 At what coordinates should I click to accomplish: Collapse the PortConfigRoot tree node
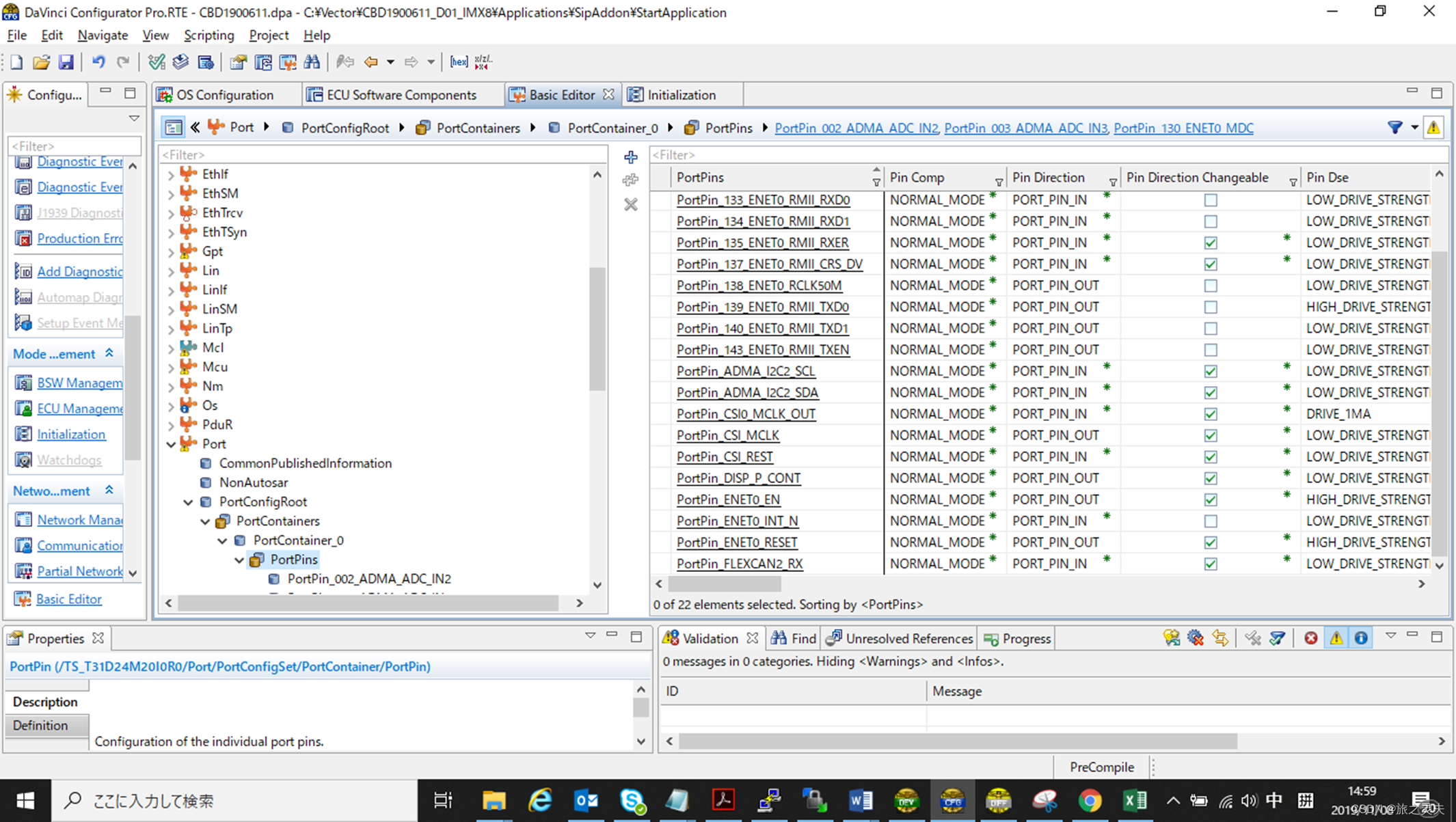188,502
